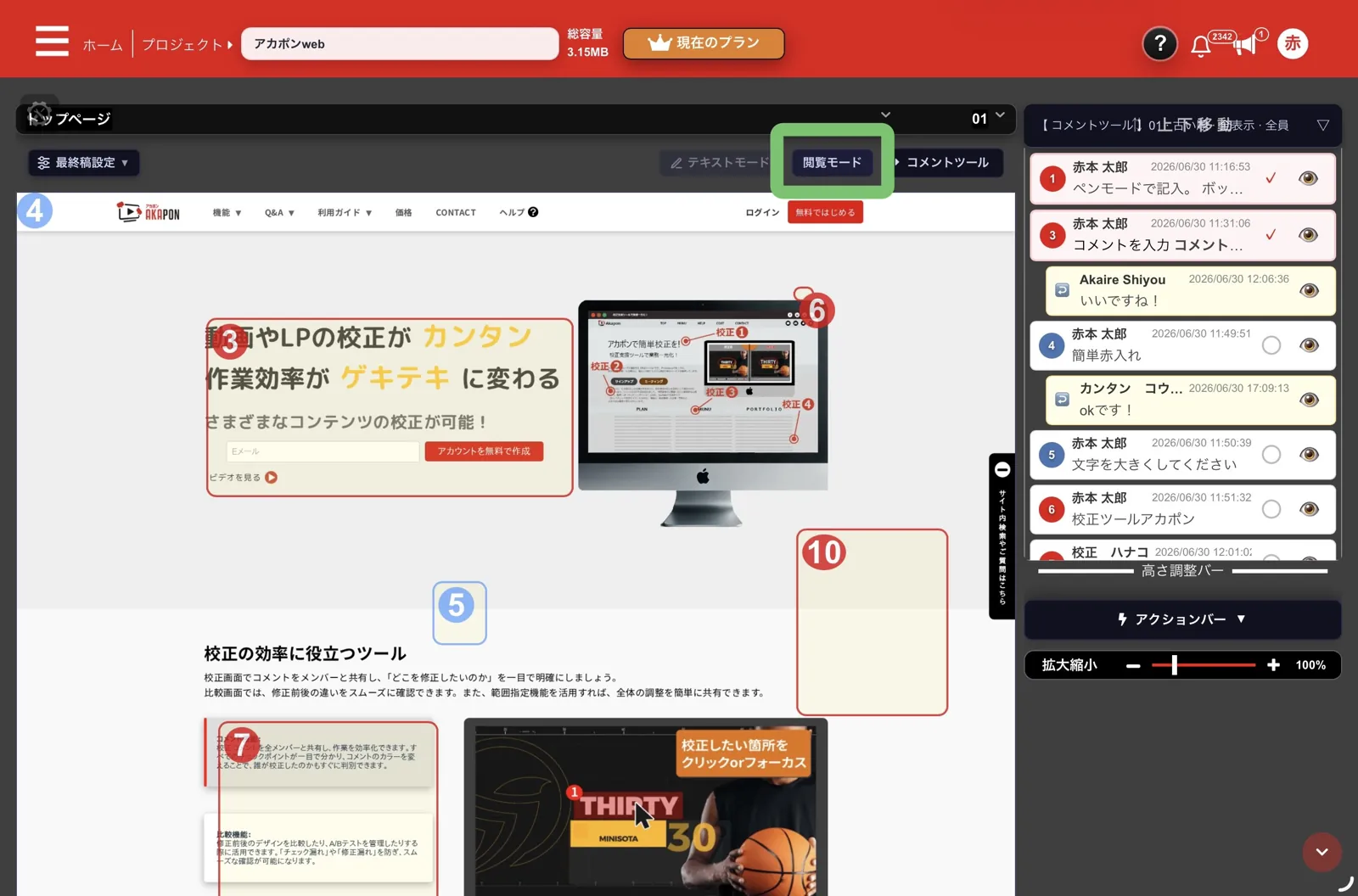Click the THIRTY basketball video thumbnail

pyautogui.click(x=646, y=809)
